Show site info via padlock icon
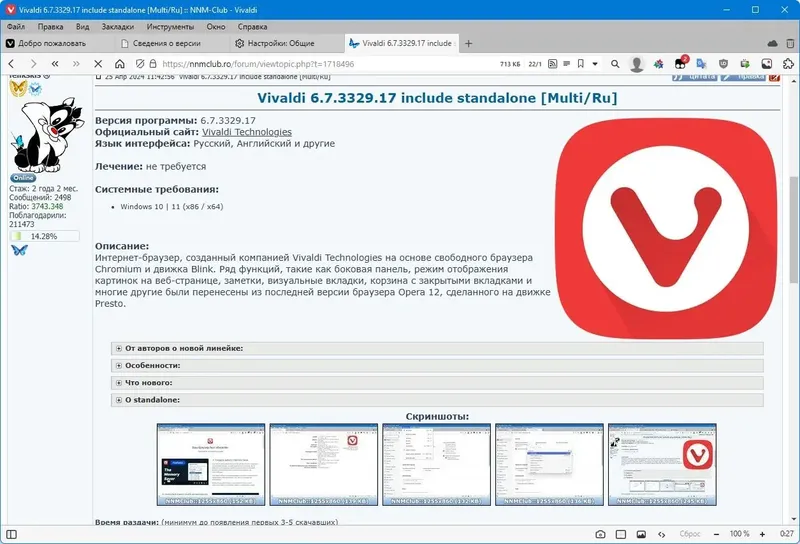 (x=153, y=64)
